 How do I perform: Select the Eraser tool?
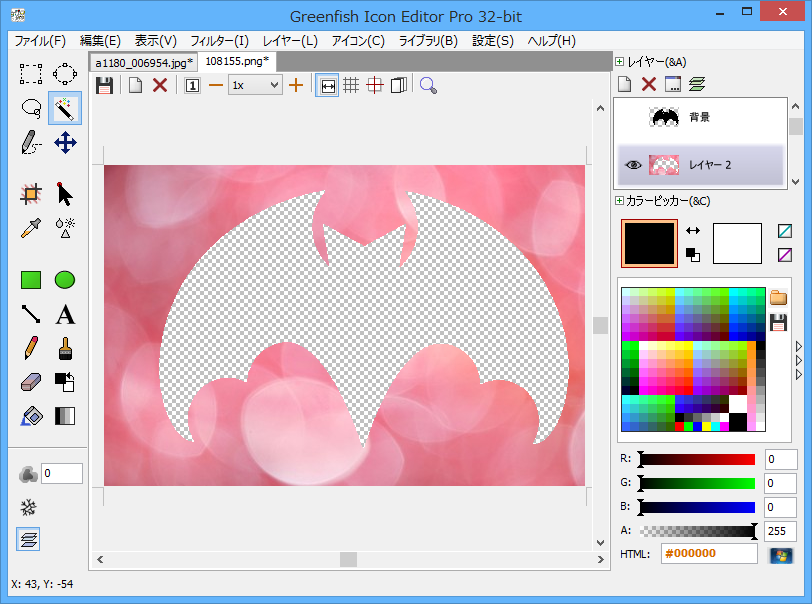31,382
